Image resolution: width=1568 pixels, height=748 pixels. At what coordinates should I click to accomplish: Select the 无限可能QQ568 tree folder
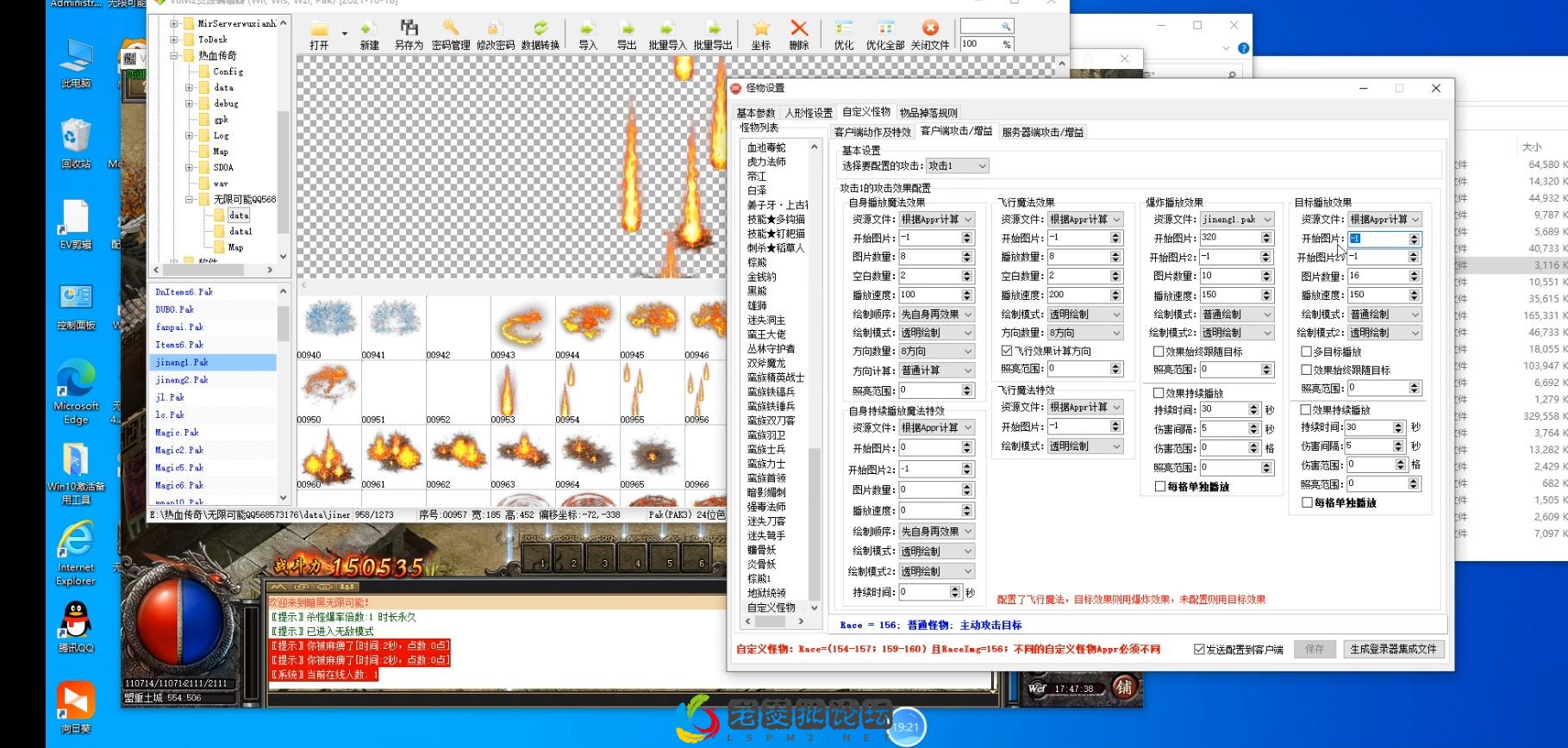point(244,199)
